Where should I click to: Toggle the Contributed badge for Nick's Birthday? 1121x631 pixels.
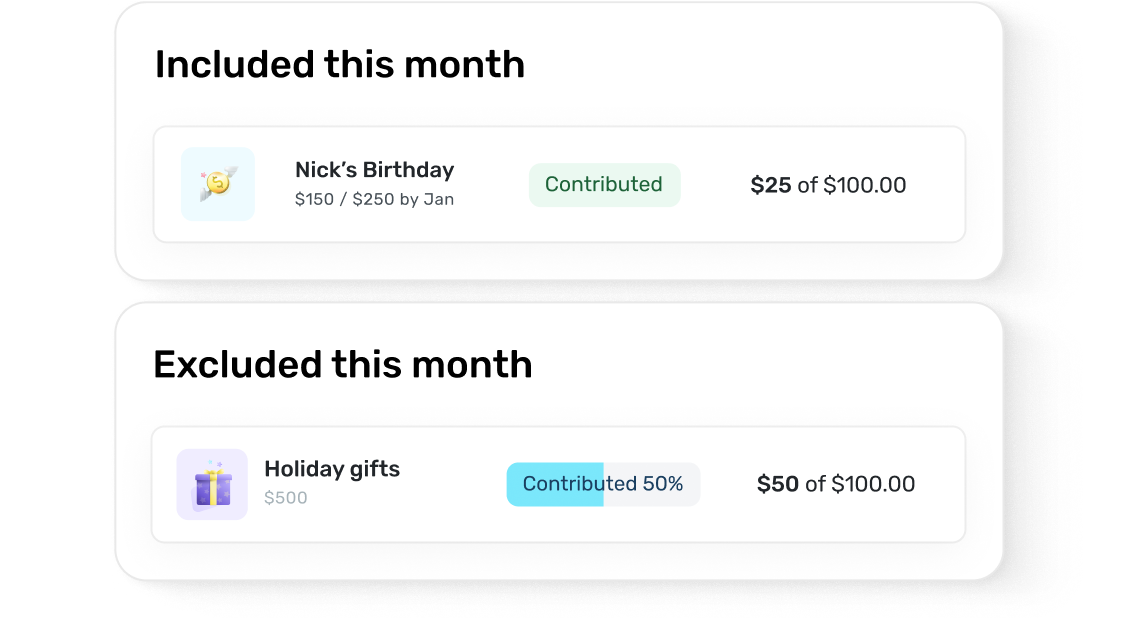click(x=604, y=184)
